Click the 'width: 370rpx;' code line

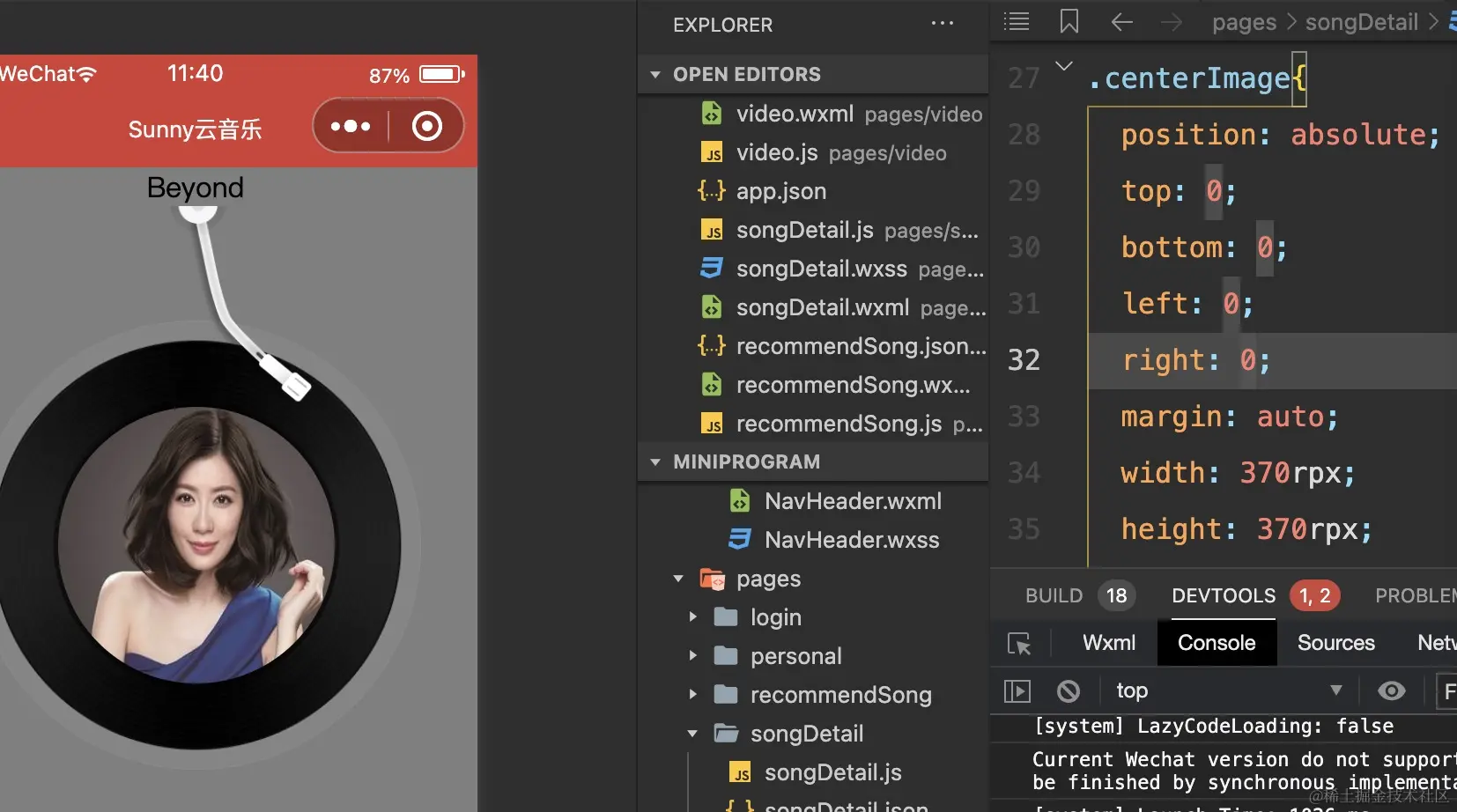(1238, 473)
